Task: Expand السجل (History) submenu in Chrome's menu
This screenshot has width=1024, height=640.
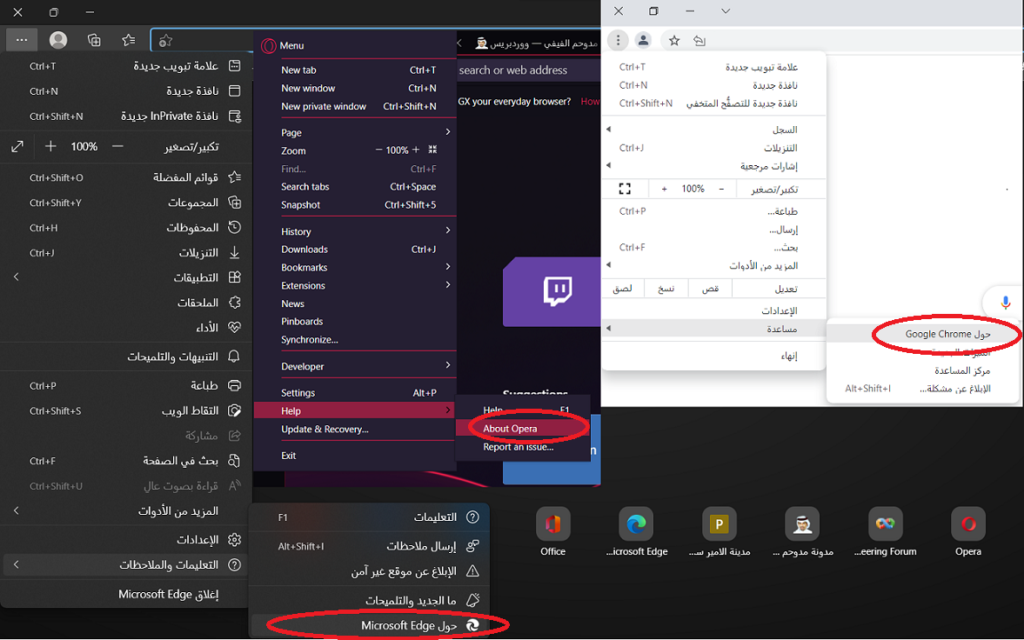Action: coord(714,129)
